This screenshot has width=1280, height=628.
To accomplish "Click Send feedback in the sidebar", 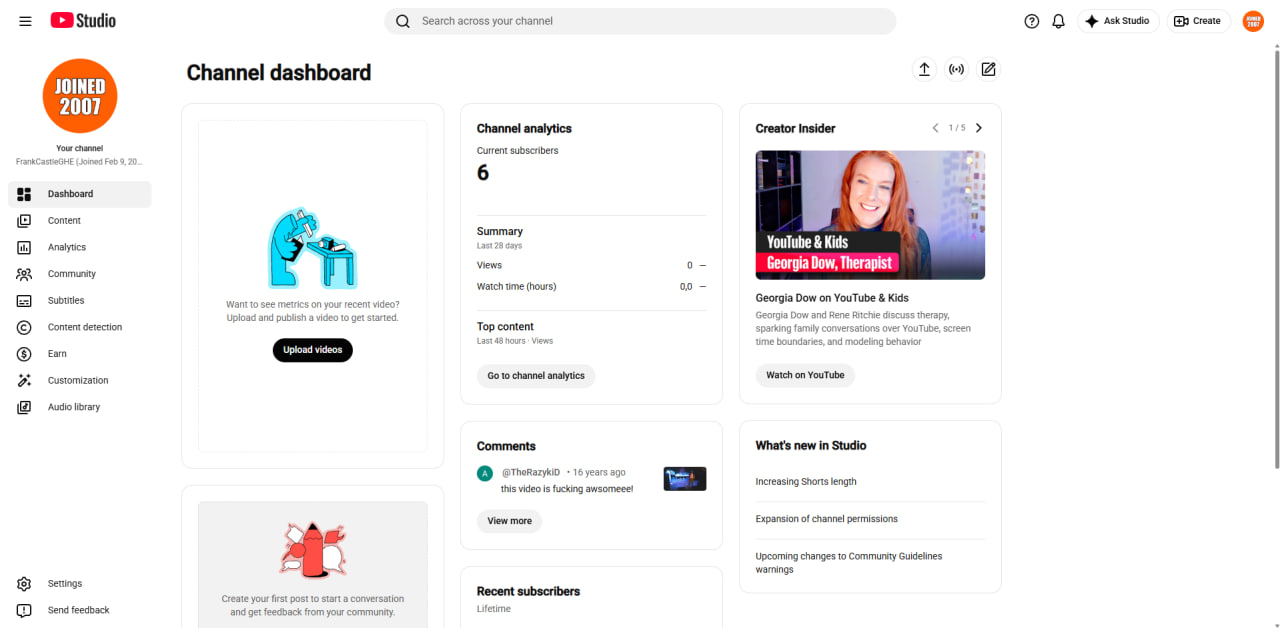I will 80,610.
